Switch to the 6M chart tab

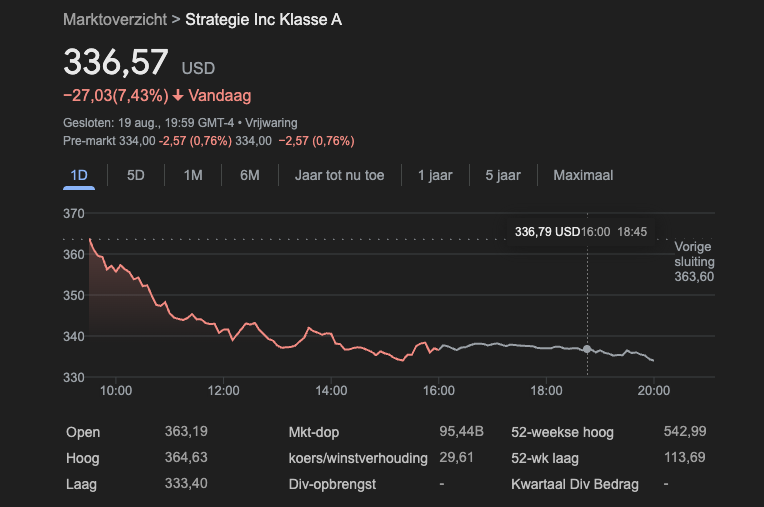pyautogui.click(x=250, y=175)
